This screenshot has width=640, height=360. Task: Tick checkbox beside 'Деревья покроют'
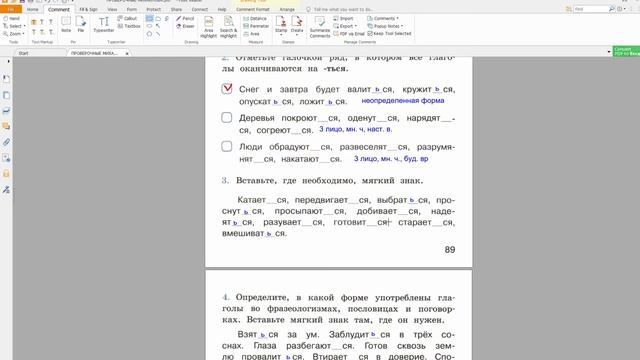(227, 118)
